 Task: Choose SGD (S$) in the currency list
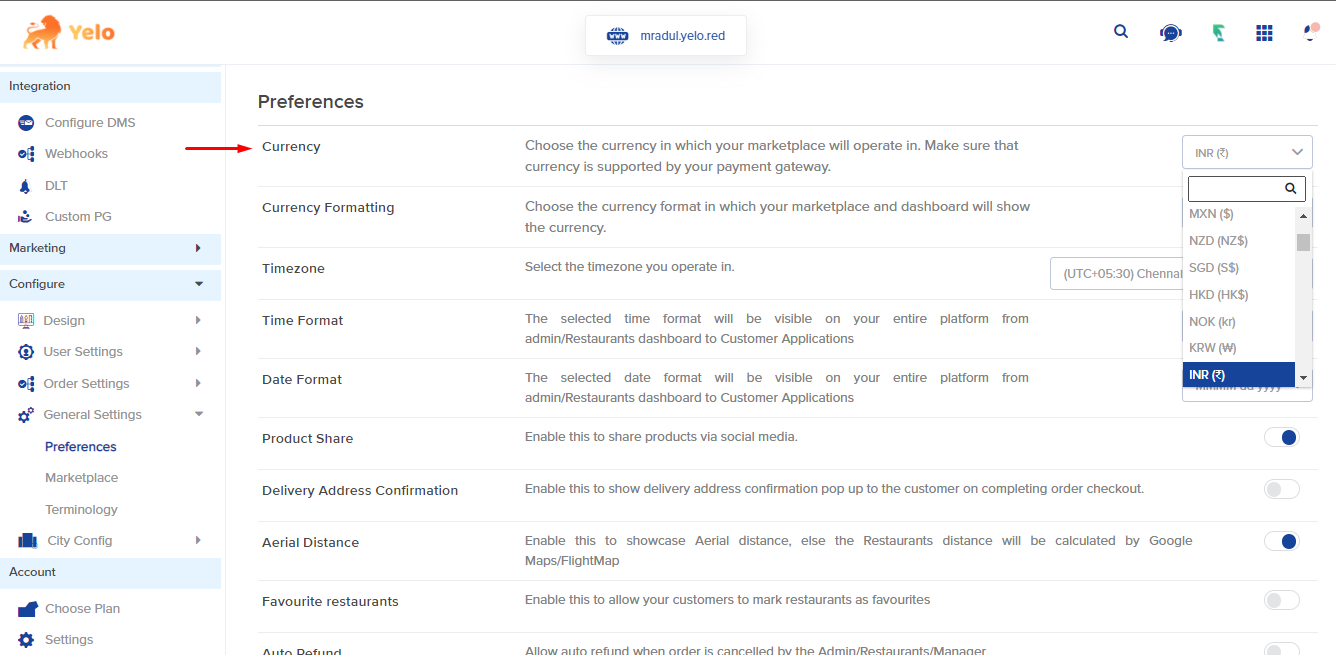[x=1239, y=268]
